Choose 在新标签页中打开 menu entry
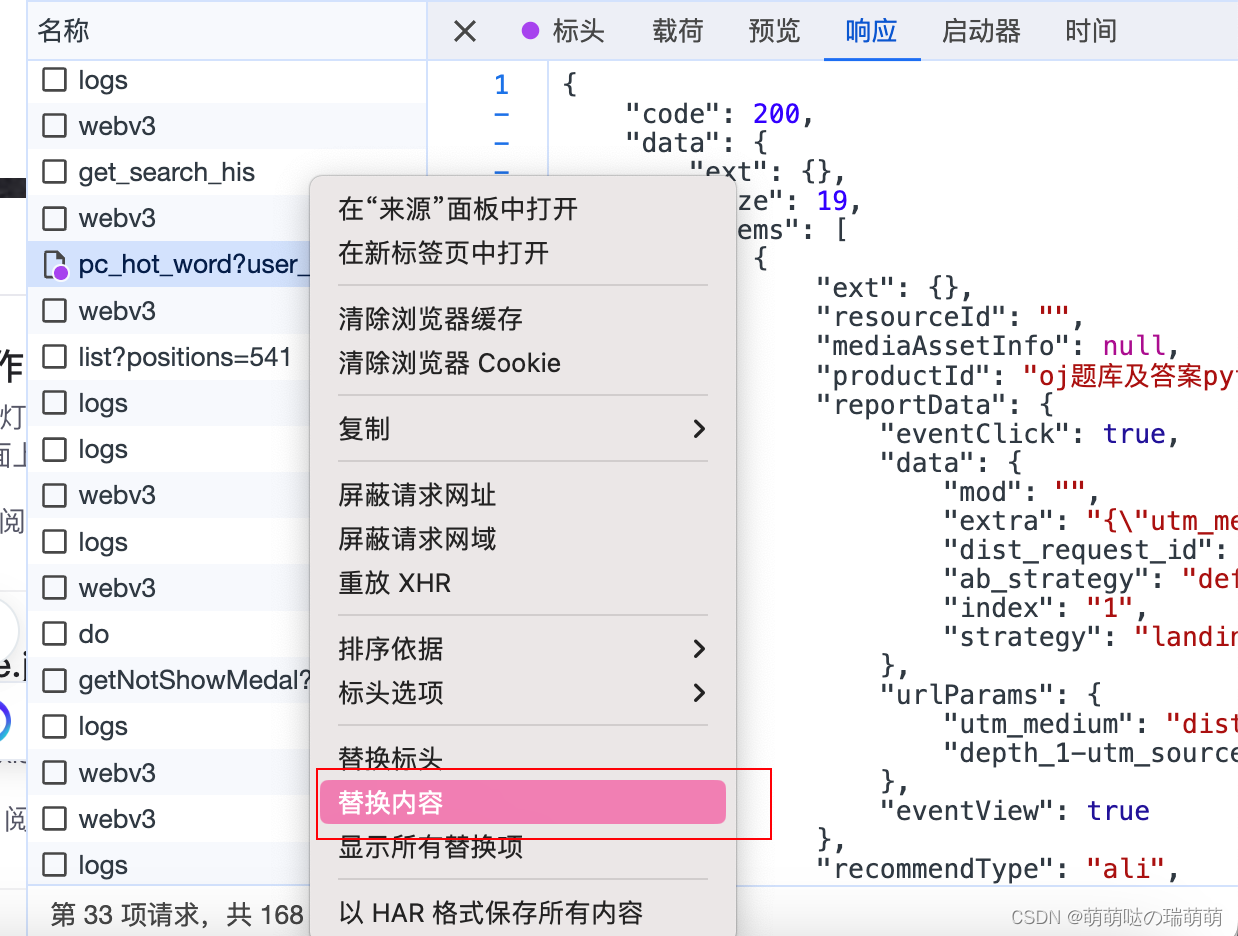1238x936 pixels. point(522,253)
